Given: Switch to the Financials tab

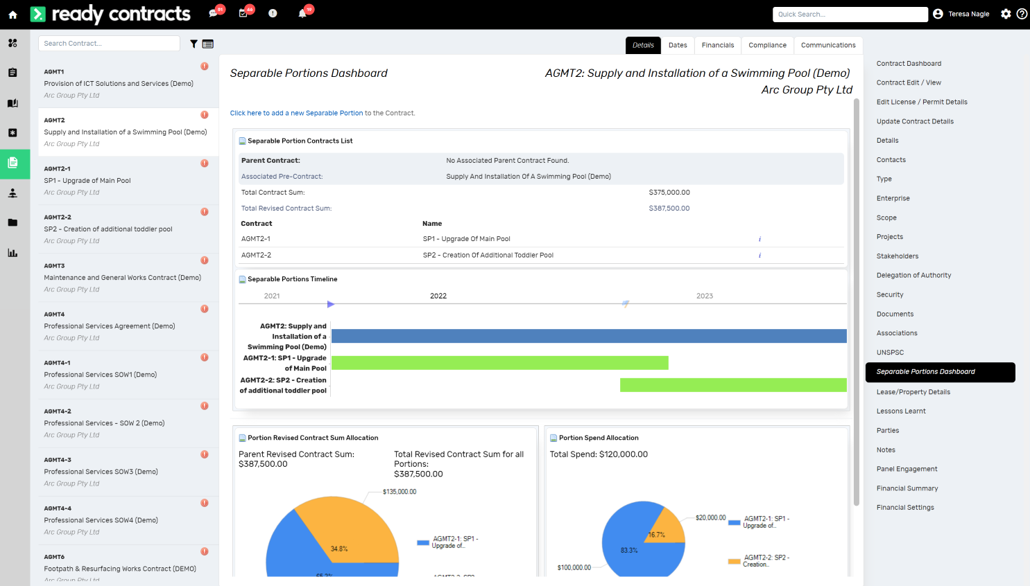Looking at the screenshot, I should coord(717,45).
